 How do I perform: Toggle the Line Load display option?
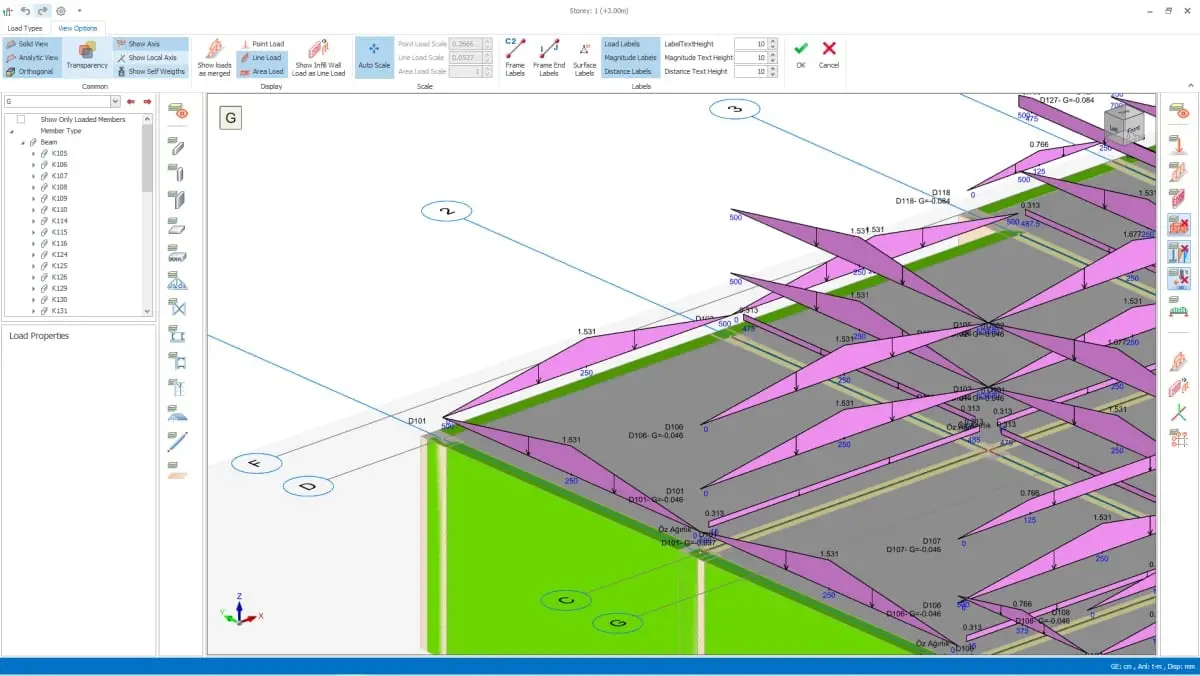click(x=261, y=58)
